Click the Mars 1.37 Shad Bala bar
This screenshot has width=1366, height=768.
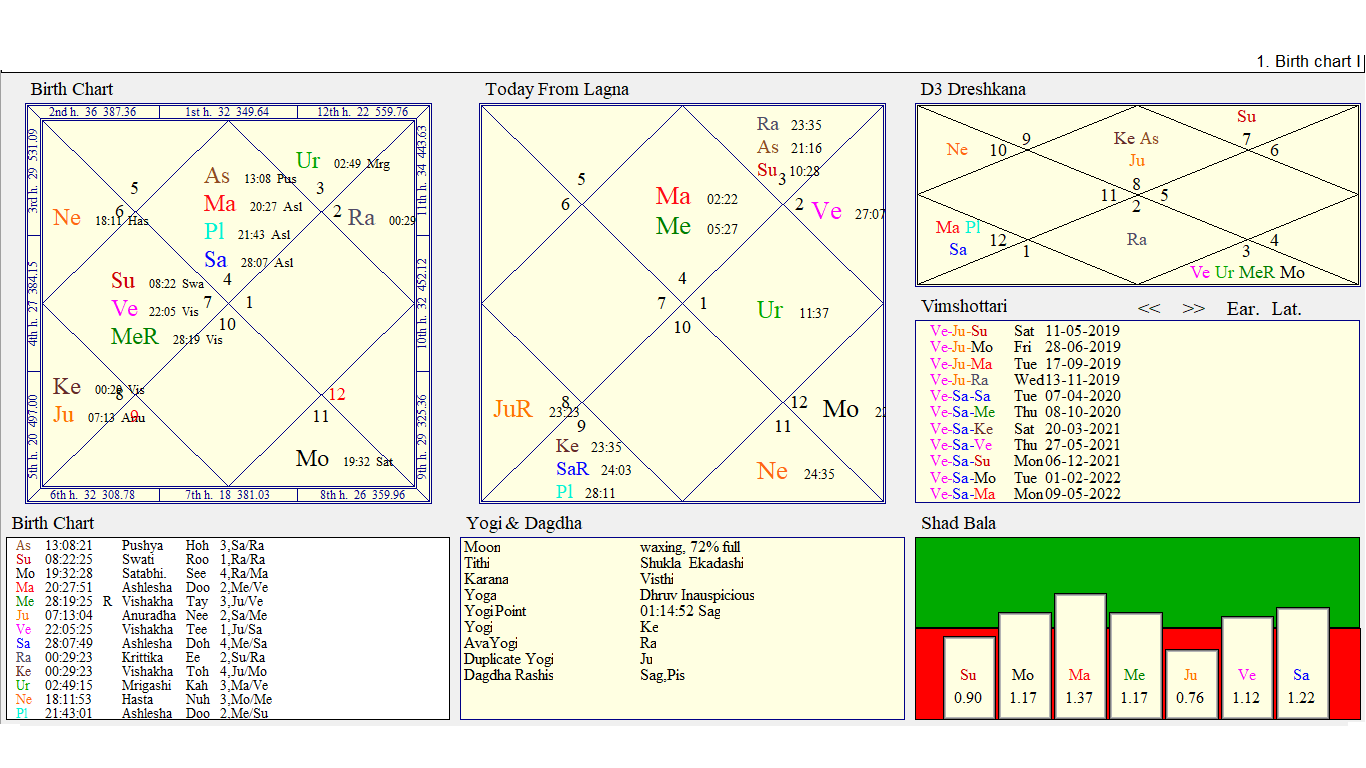pyautogui.click(x=1080, y=656)
